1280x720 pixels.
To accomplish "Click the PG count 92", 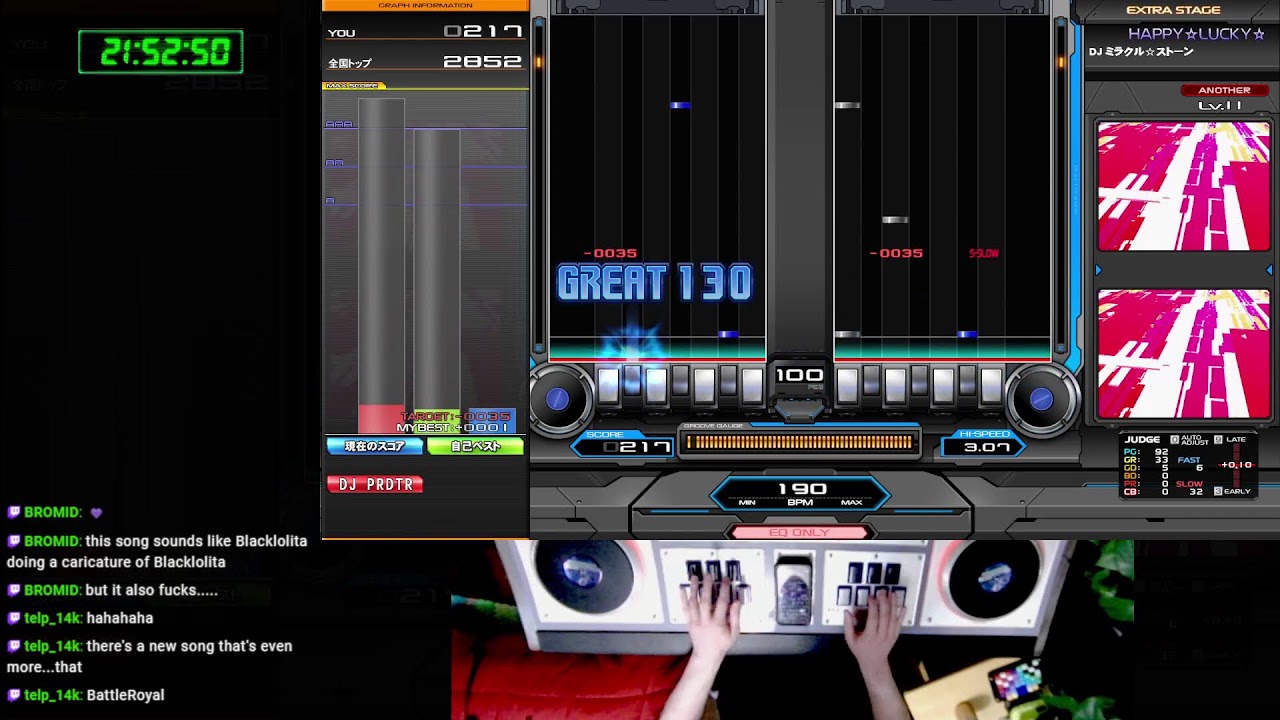I will coord(1161,452).
